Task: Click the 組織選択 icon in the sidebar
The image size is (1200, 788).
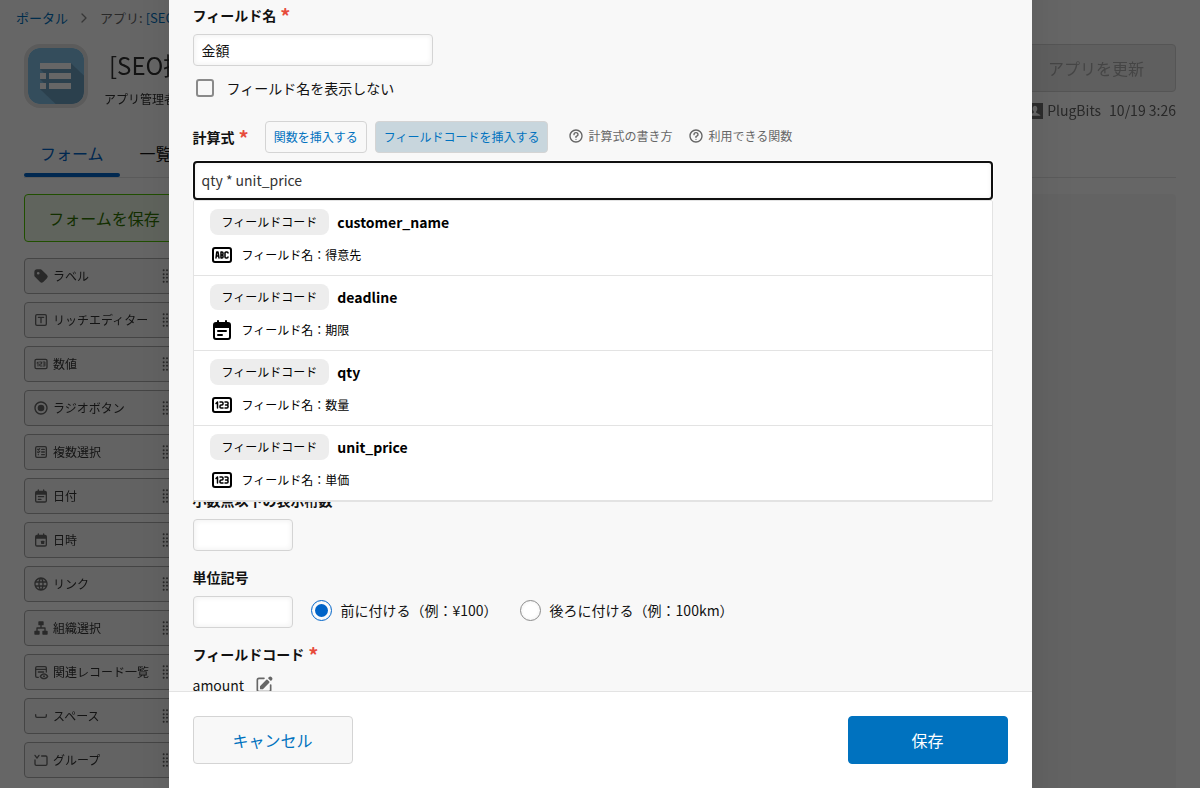Action: [41, 628]
